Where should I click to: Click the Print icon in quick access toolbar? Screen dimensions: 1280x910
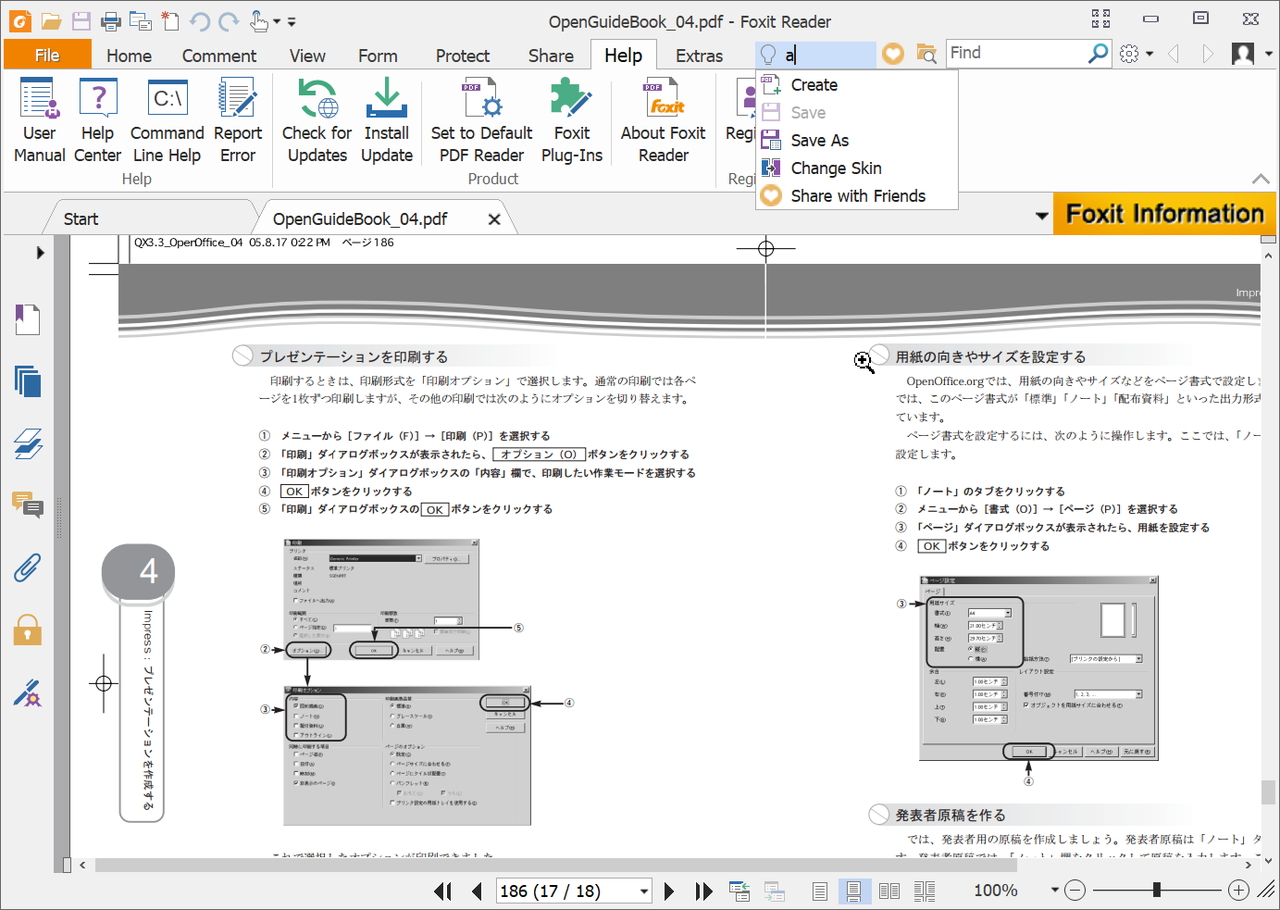pyautogui.click(x=111, y=21)
